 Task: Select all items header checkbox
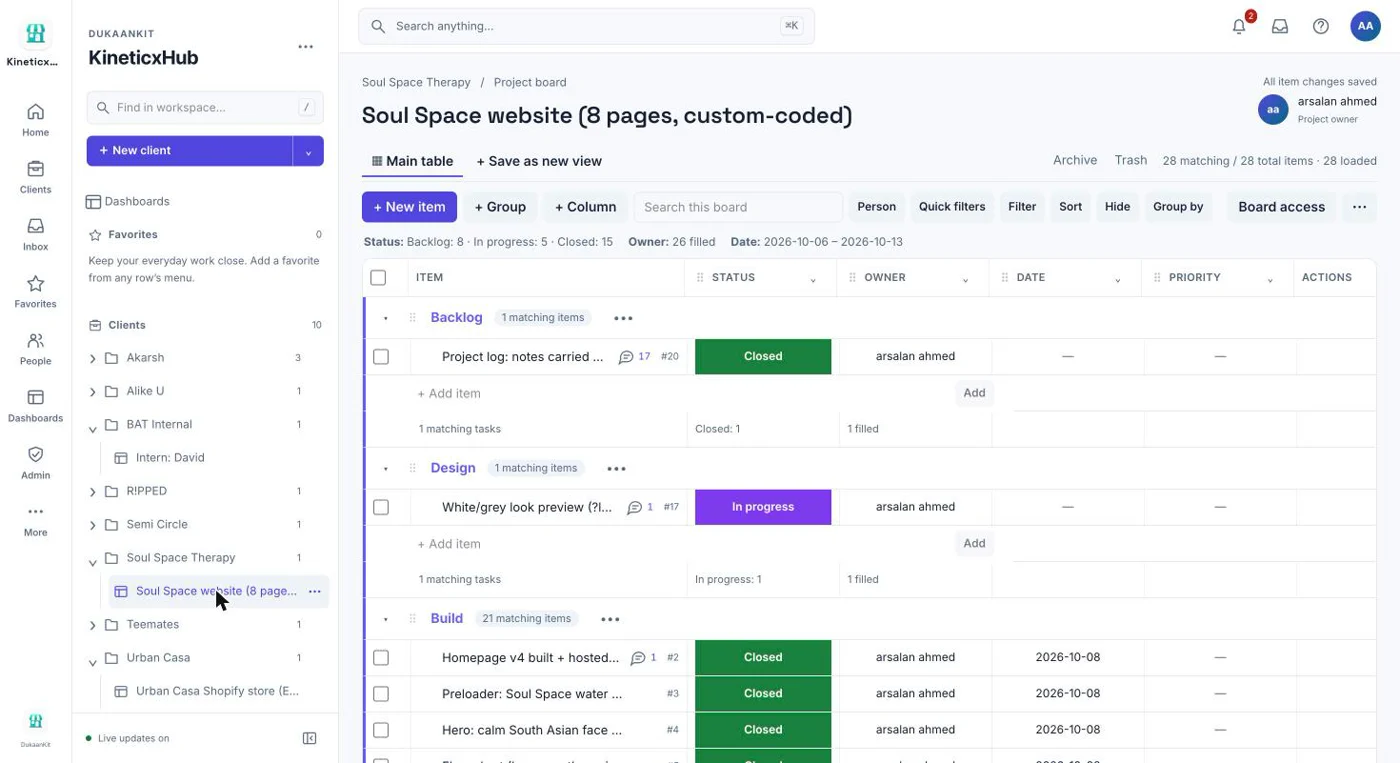378,278
